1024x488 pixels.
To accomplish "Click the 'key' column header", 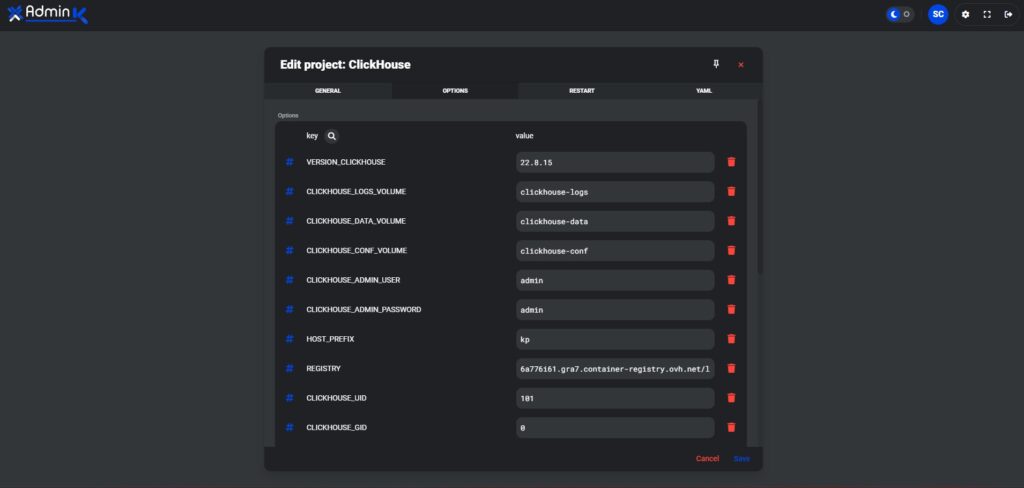I will 312,136.
